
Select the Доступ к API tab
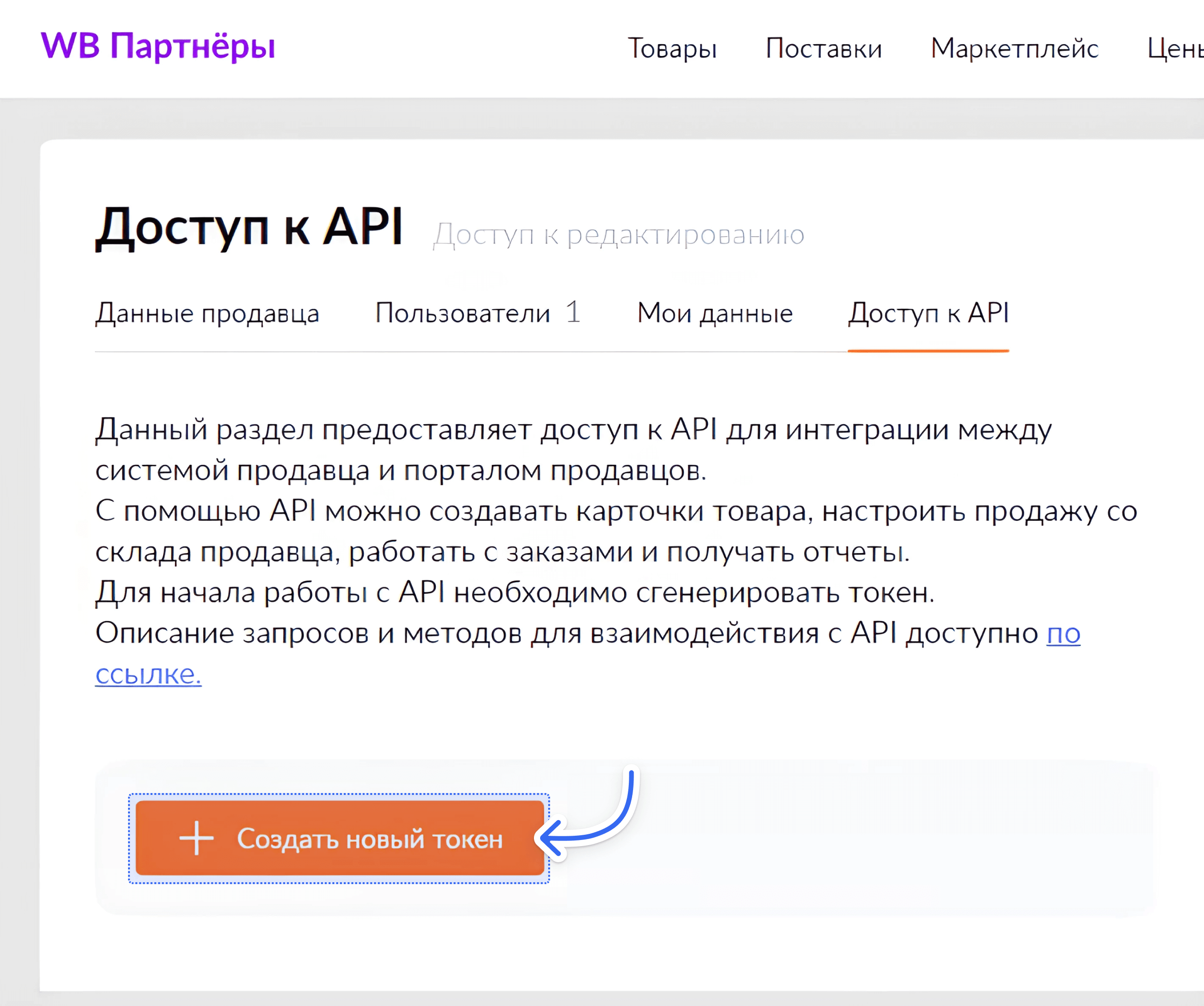coord(928,313)
